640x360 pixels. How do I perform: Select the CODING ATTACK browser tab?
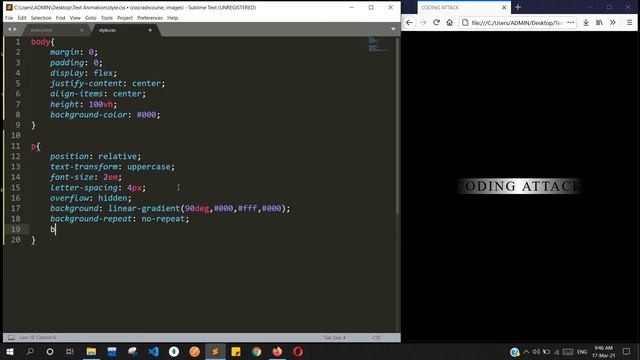click(x=464, y=7)
